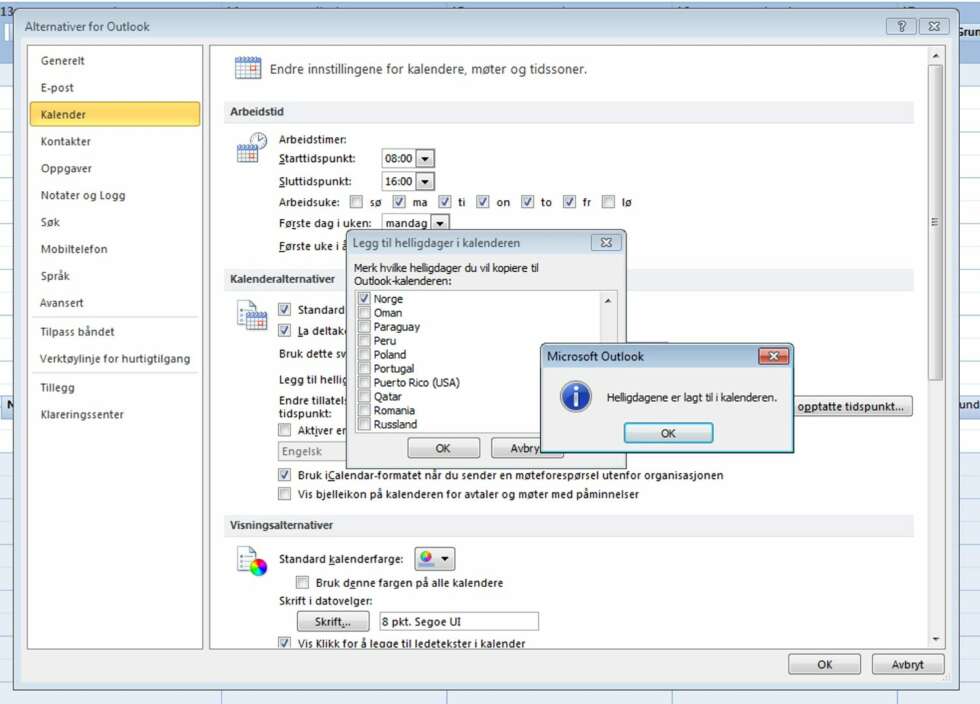Viewport: 980px width, 704px height.
Task: Click the options pane scrollbar up arrow
Action: (x=936, y=56)
